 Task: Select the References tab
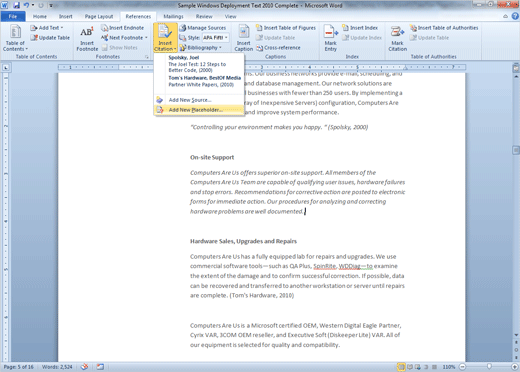138,16
